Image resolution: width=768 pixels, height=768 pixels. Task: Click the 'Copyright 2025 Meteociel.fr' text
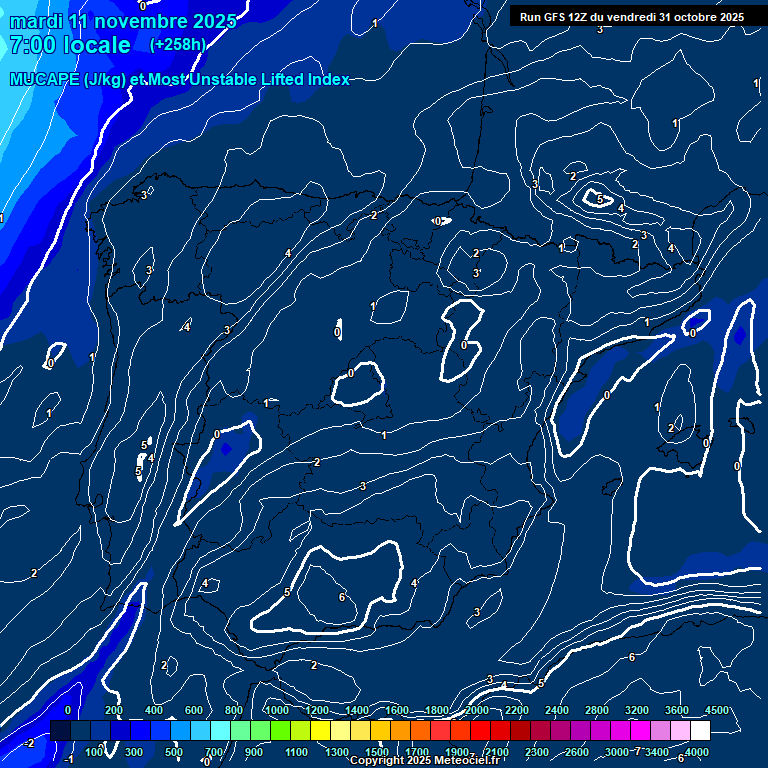coord(425,760)
